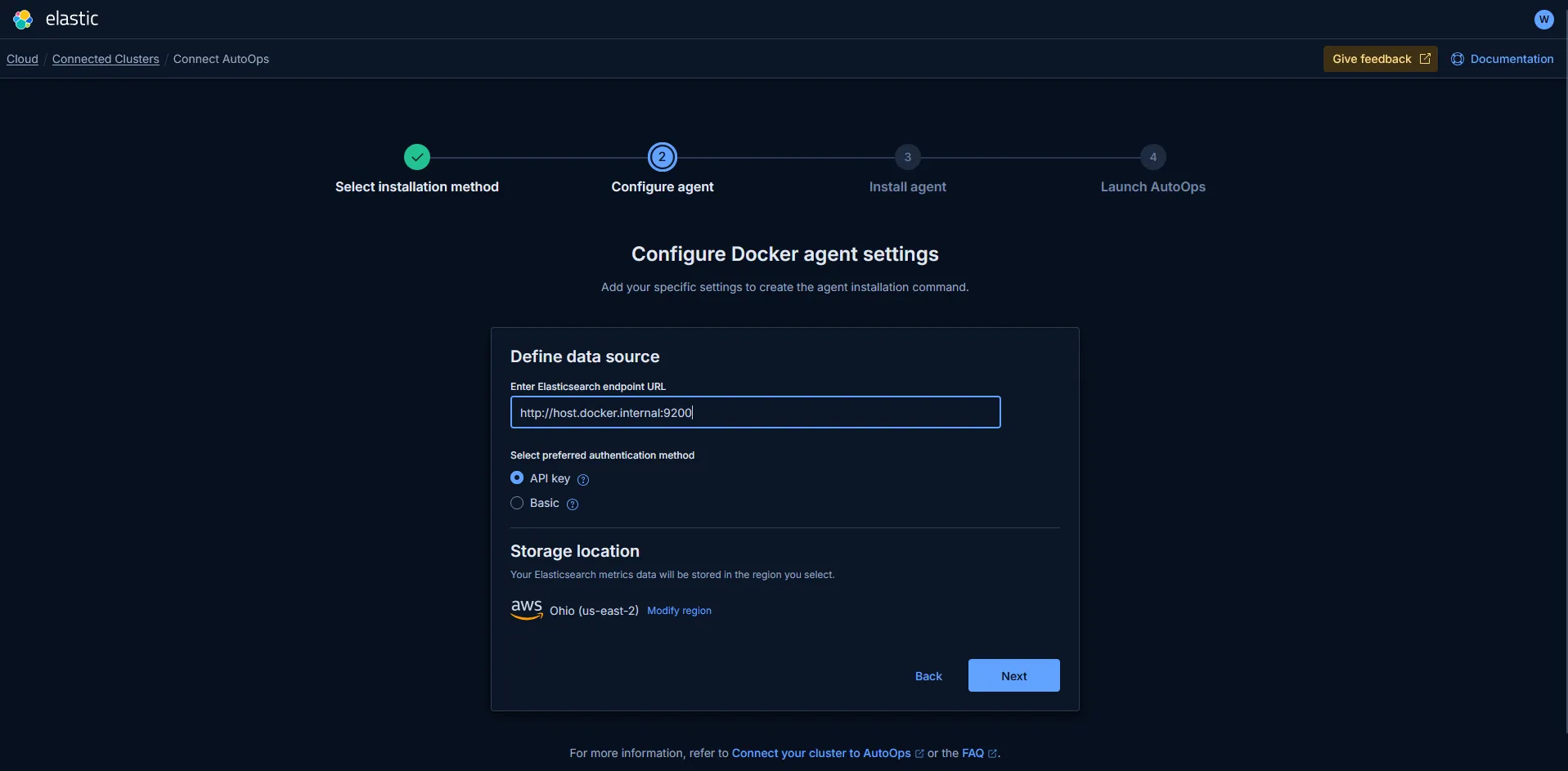
Task: Click the step 4 Launch AutoOps circle
Action: pos(1152,157)
